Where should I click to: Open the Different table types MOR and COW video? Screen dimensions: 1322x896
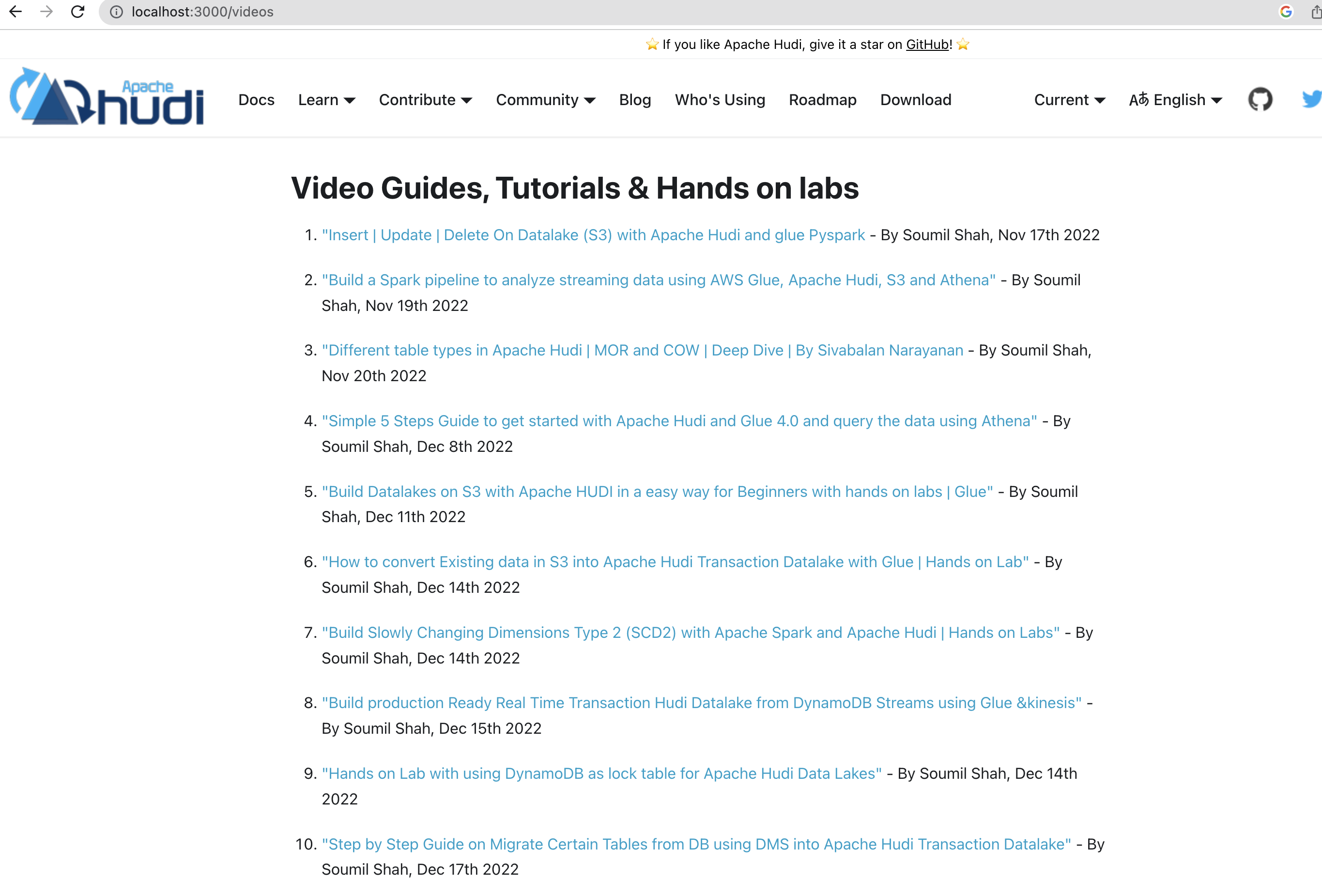(x=642, y=351)
